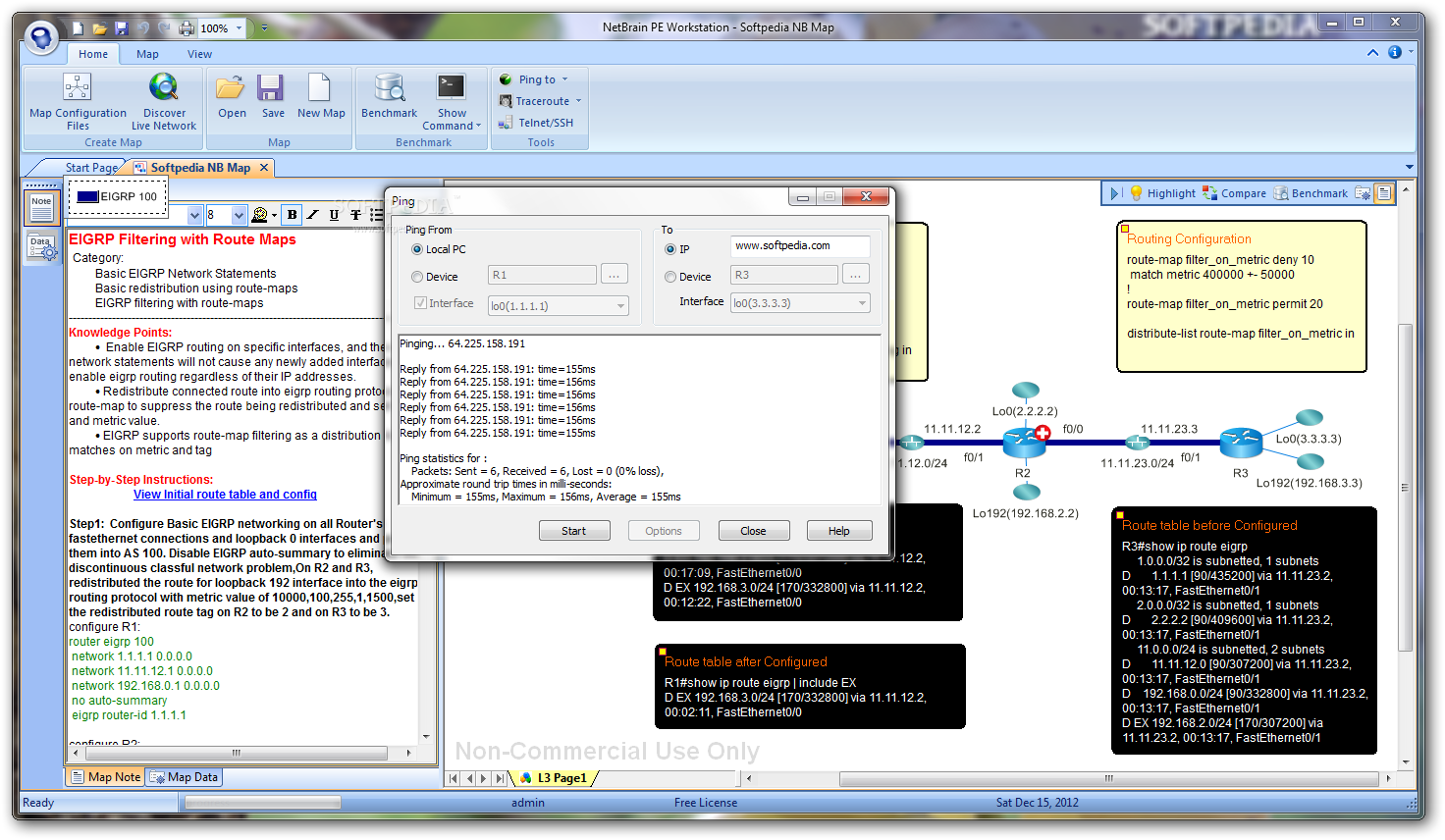1445x840 pixels.
Task: Click the play arrow on map toolbar
Action: point(1115,193)
